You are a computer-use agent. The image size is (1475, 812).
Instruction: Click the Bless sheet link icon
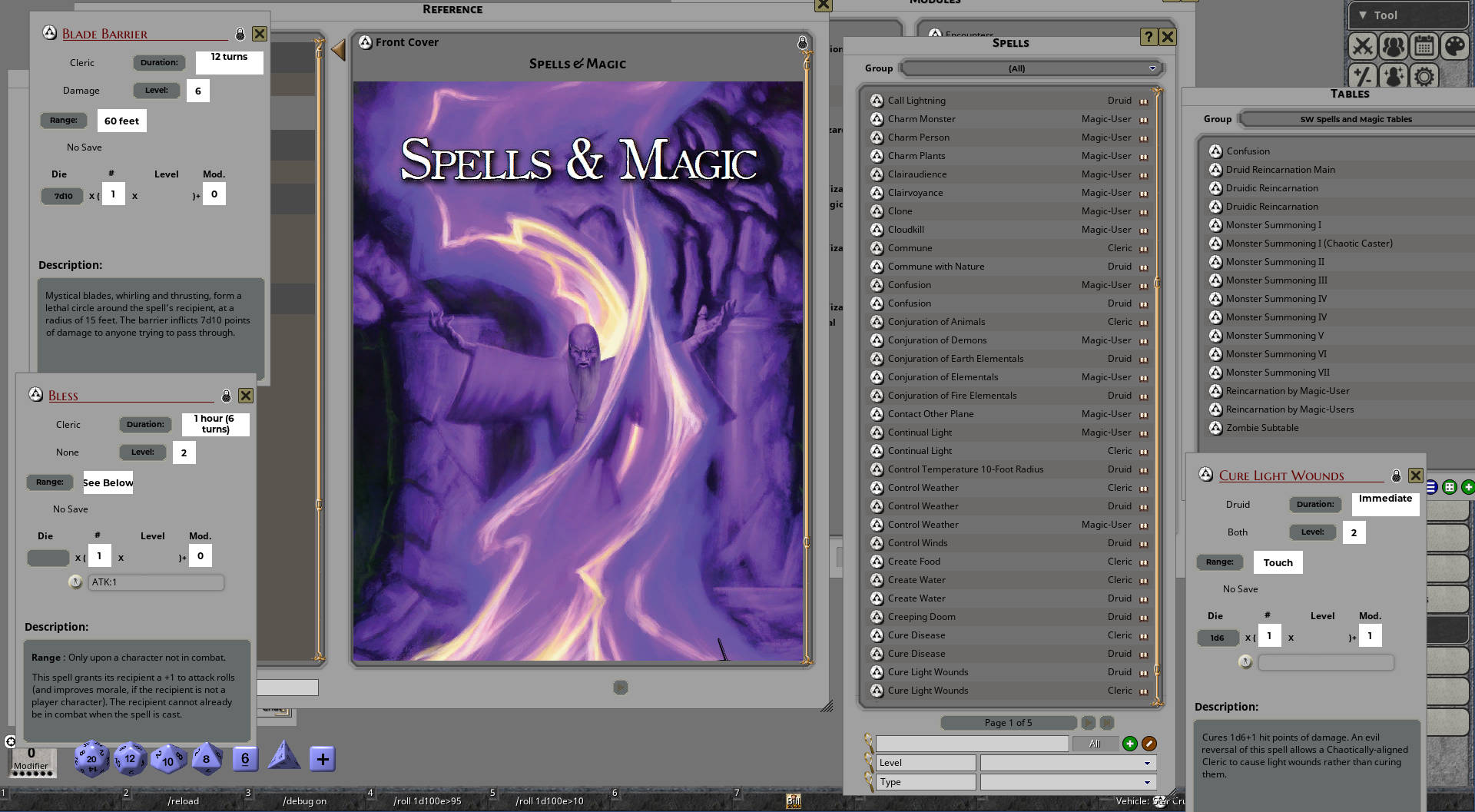[35, 395]
